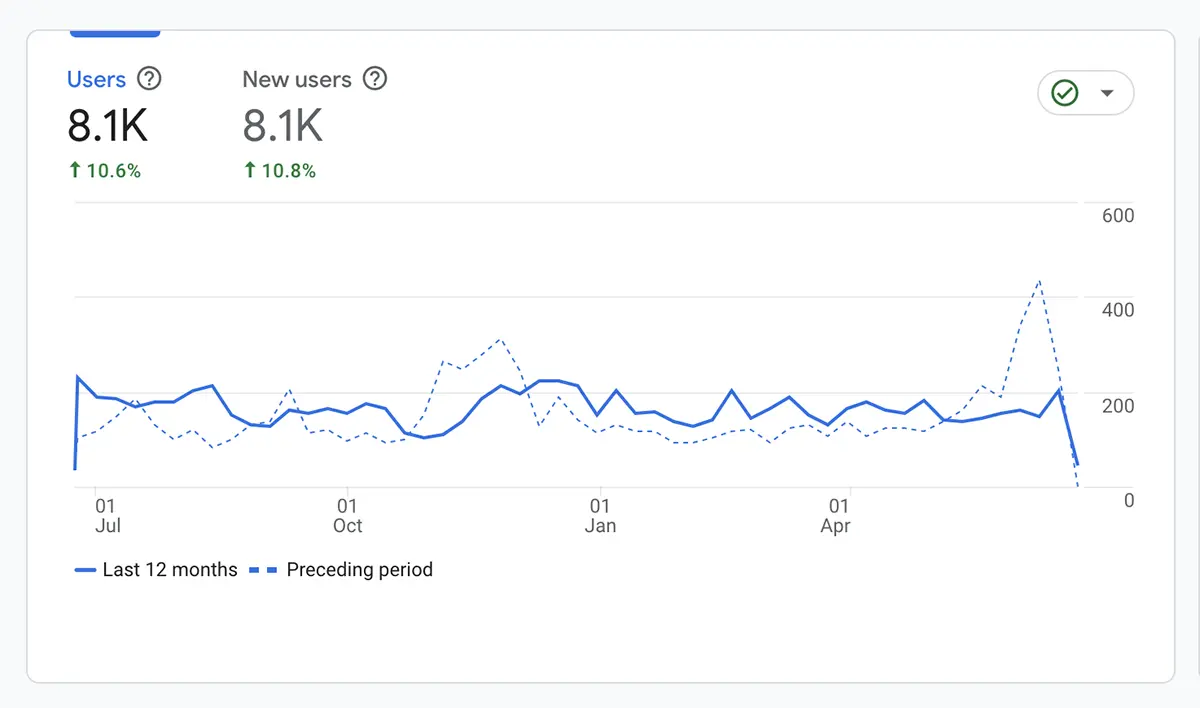Image resolution: width=1200 pixels, height=708 pixels.
Task: Click the solid line legend marker
Action: click(85, 570)
